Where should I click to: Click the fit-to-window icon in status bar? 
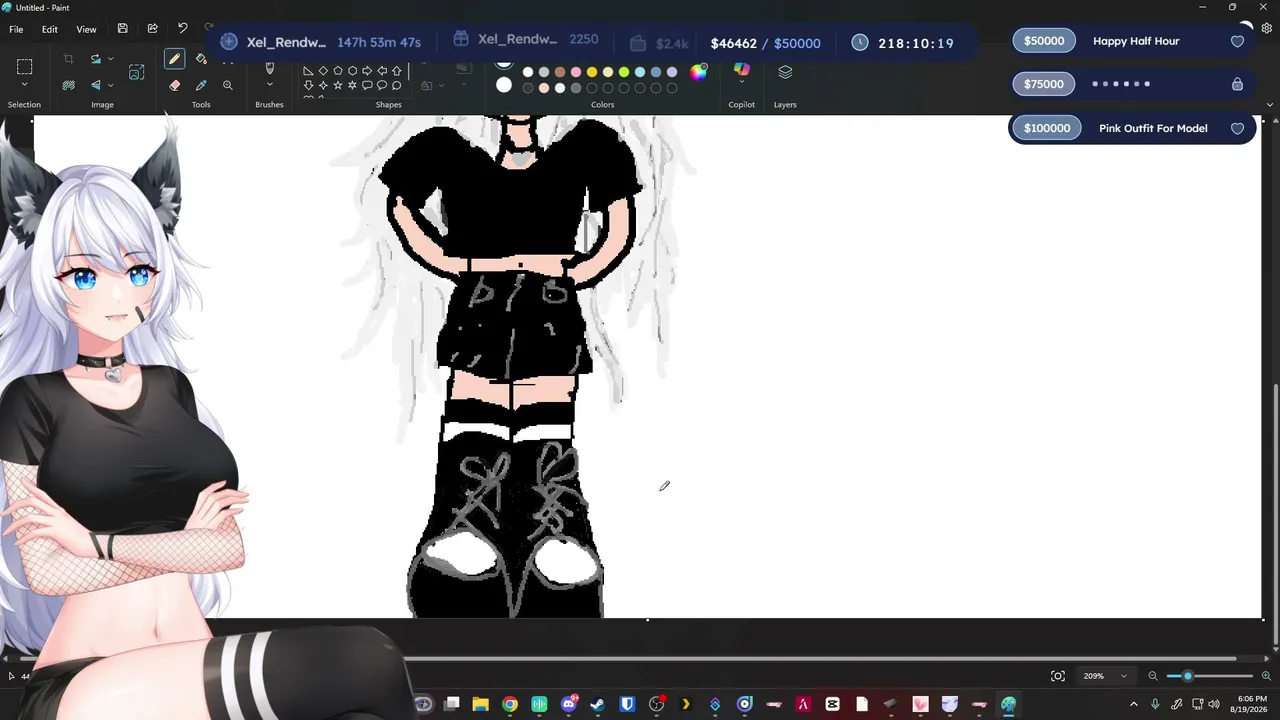coord(1058,676)
